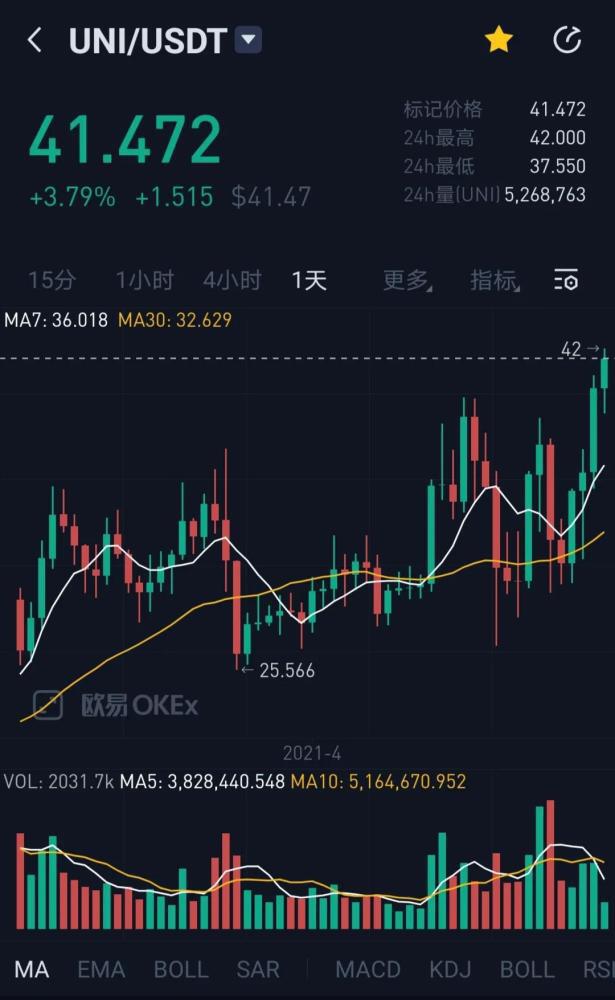The image size is (615, 1000).
Task: Select the SAR indicator
Action: (x=258, y=969)
